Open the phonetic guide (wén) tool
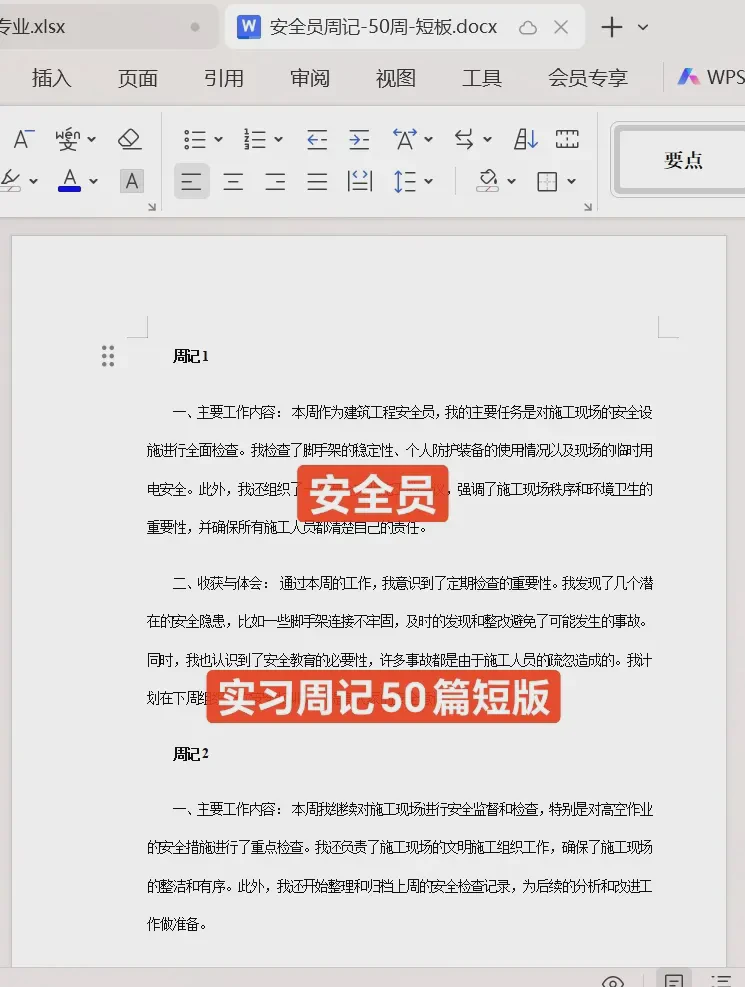The width and height of the screenshot is (745, 987). coord(68,138)
